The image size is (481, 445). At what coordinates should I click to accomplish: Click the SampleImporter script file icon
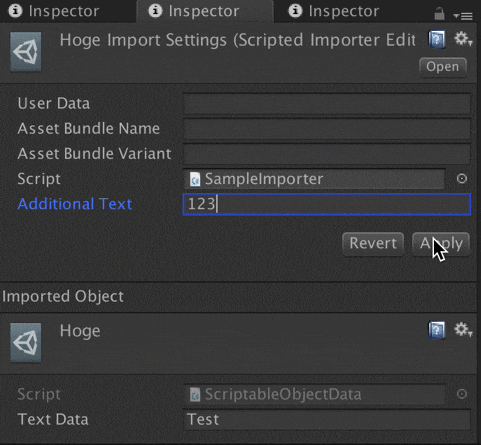(x=195, y=179)
